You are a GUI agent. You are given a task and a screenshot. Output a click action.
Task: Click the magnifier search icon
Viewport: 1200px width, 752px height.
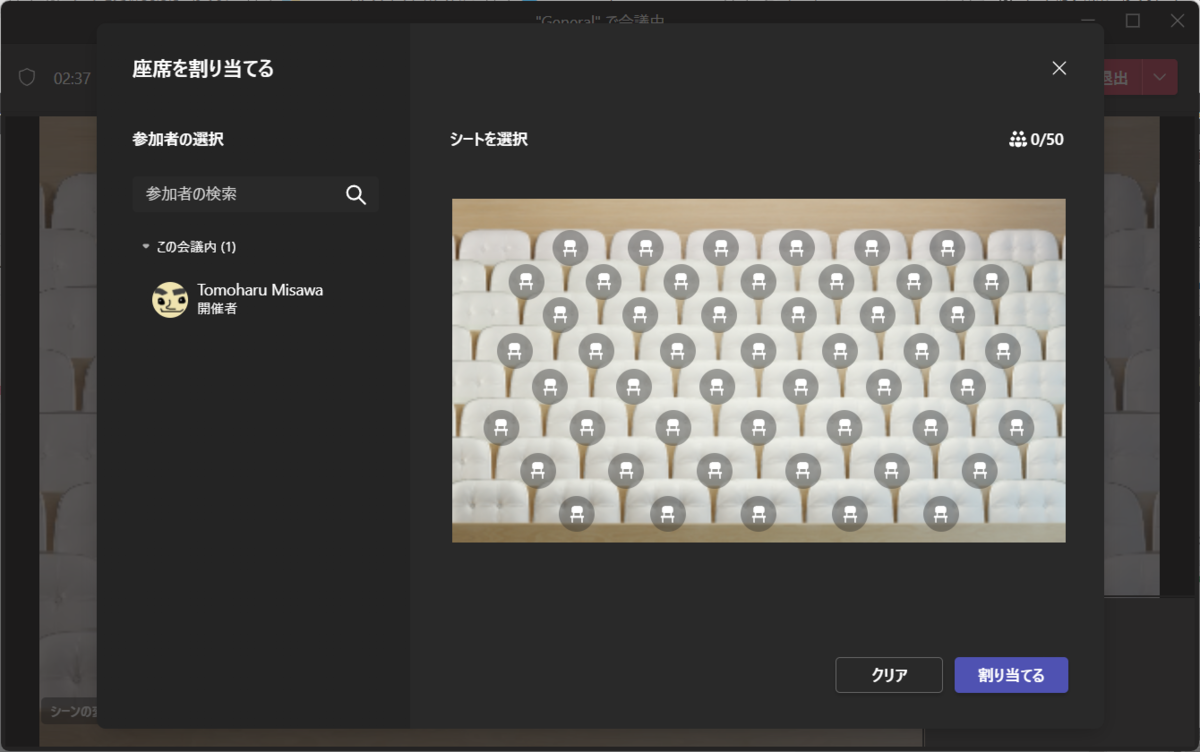(356, 194)
